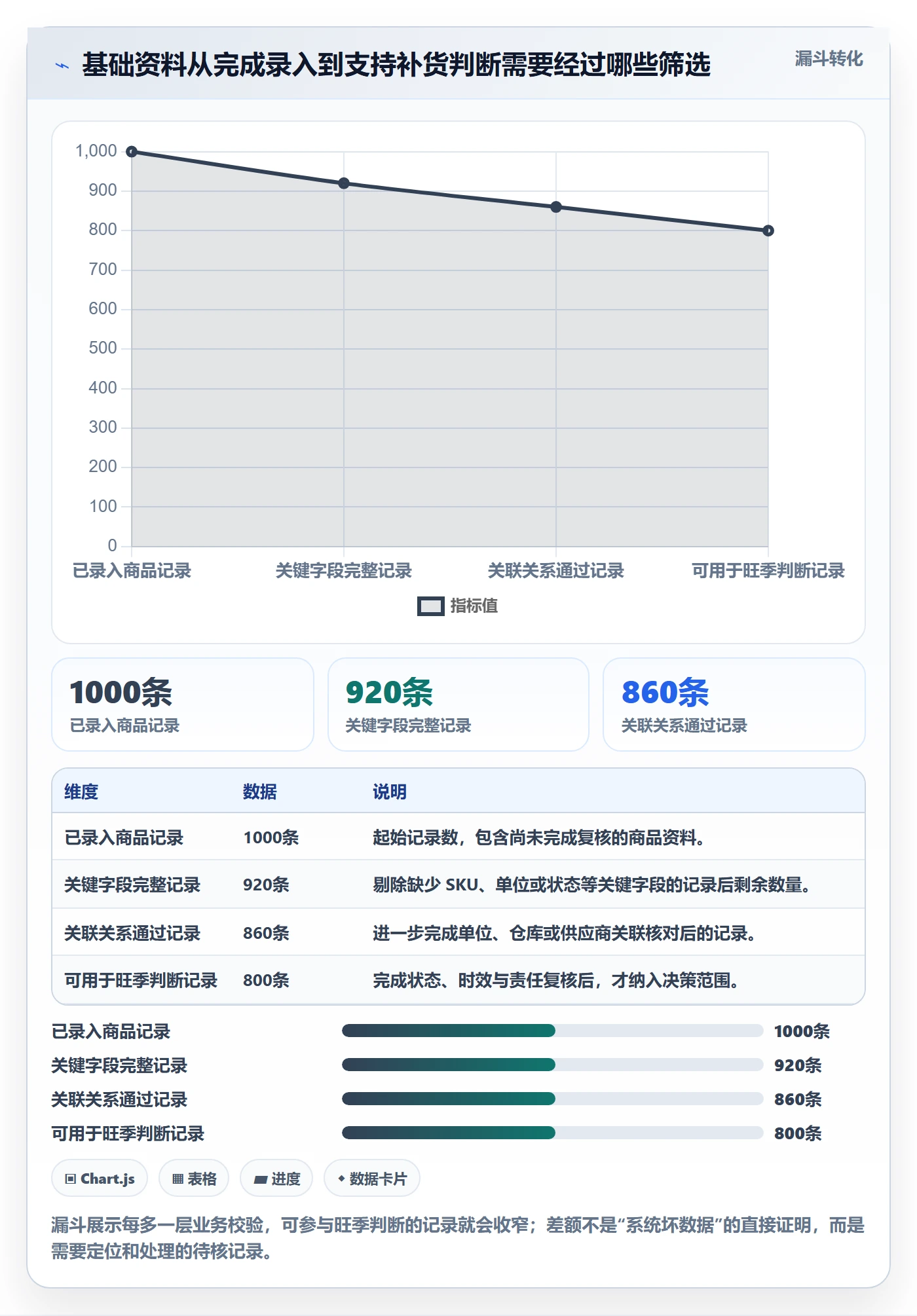917x1316 pixels.
Task: Open the 920条 data card
Action: click(458, 704)
